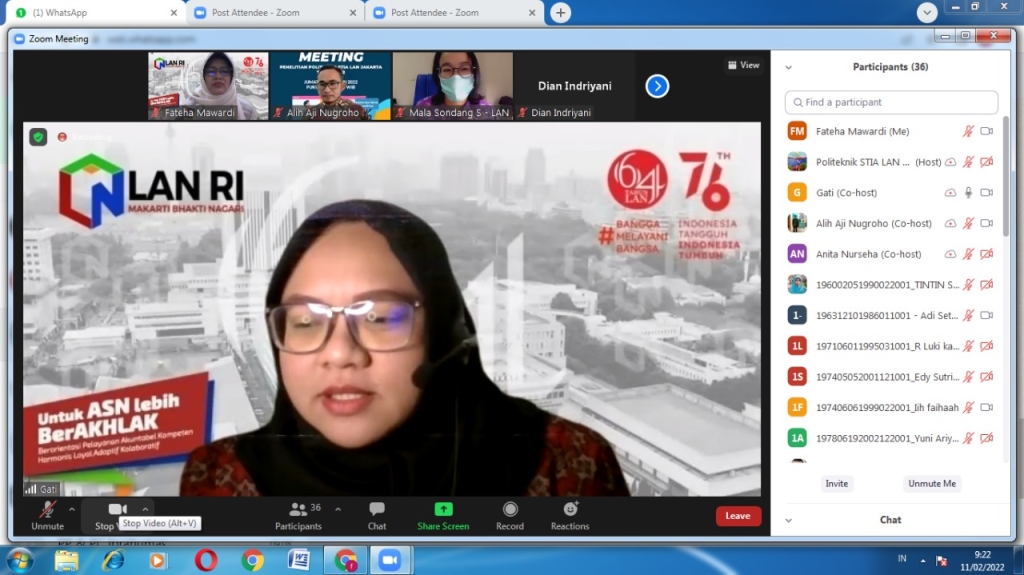The width and height of the screenshot is (1024, 575).
Task: Toggle Fateha Mawardi (Me) camera icon
Action: [x=987, y=131]
